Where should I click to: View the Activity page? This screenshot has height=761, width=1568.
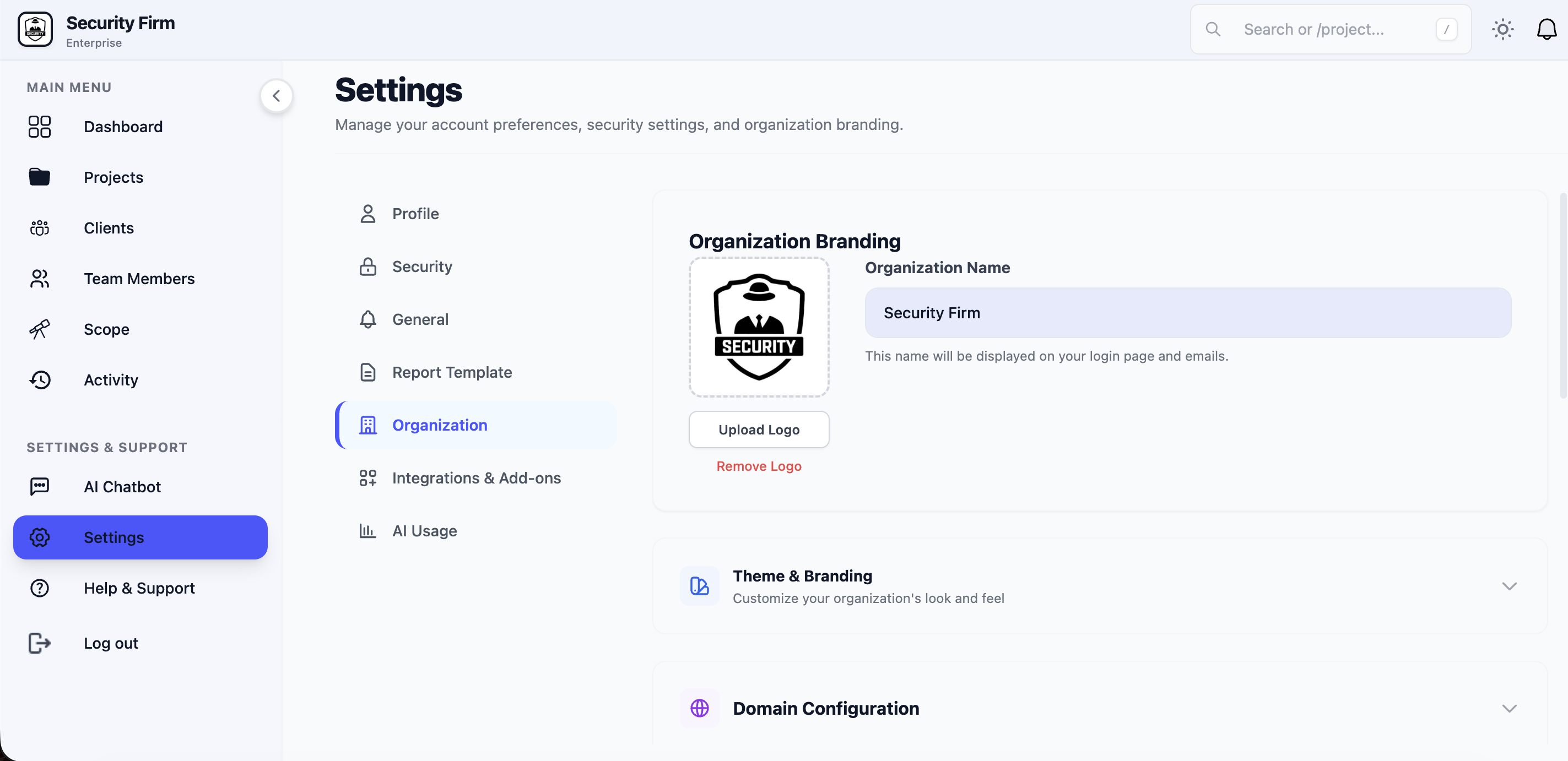[x=140, y=379]
